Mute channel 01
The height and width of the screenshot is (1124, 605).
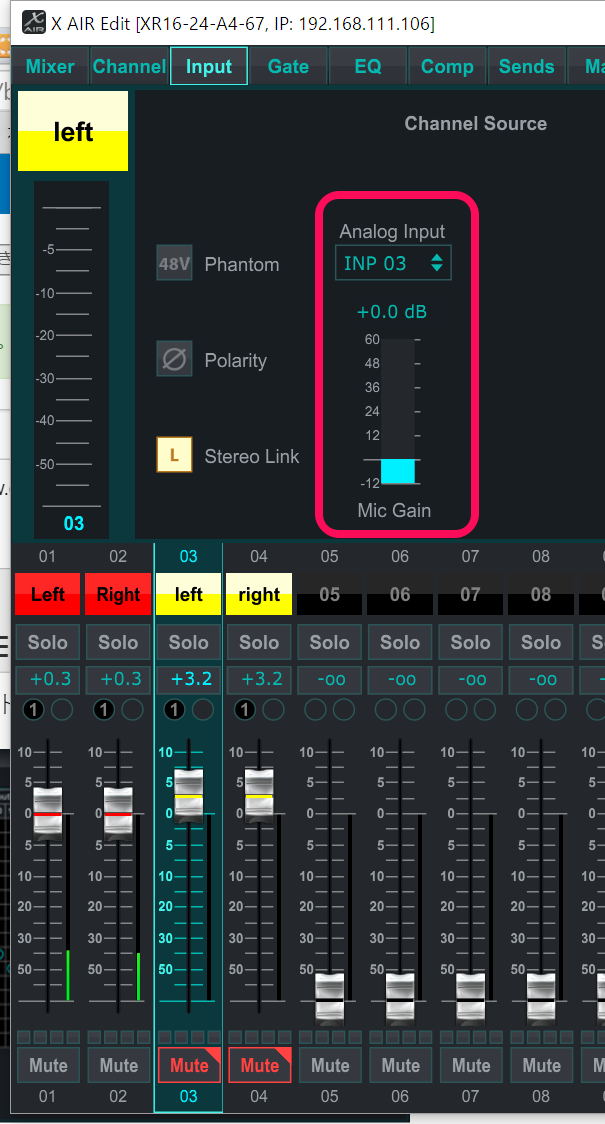click(x=48, y=1065)
